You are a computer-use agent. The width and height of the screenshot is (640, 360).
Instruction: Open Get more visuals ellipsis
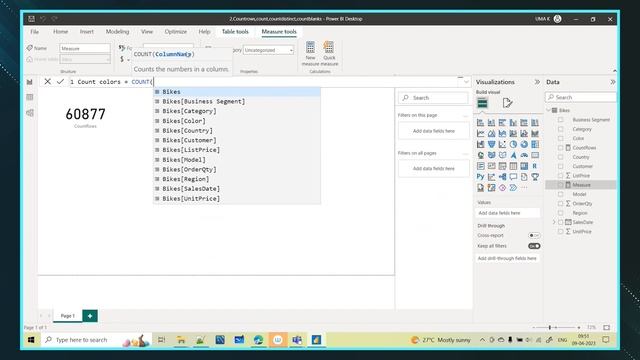click(524, 188)
